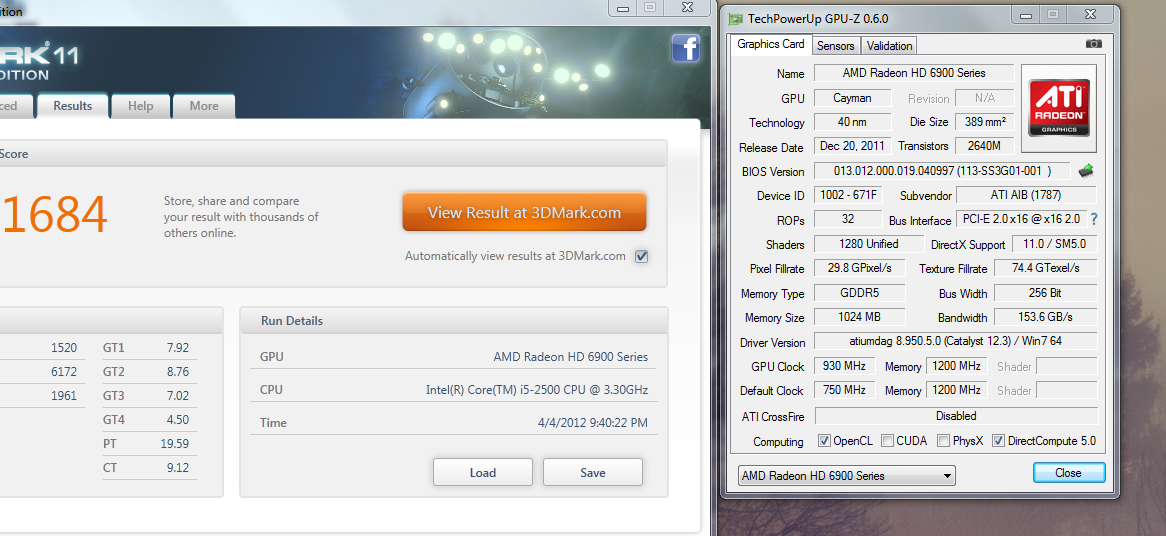Click the score value 1520

point(64,348)
